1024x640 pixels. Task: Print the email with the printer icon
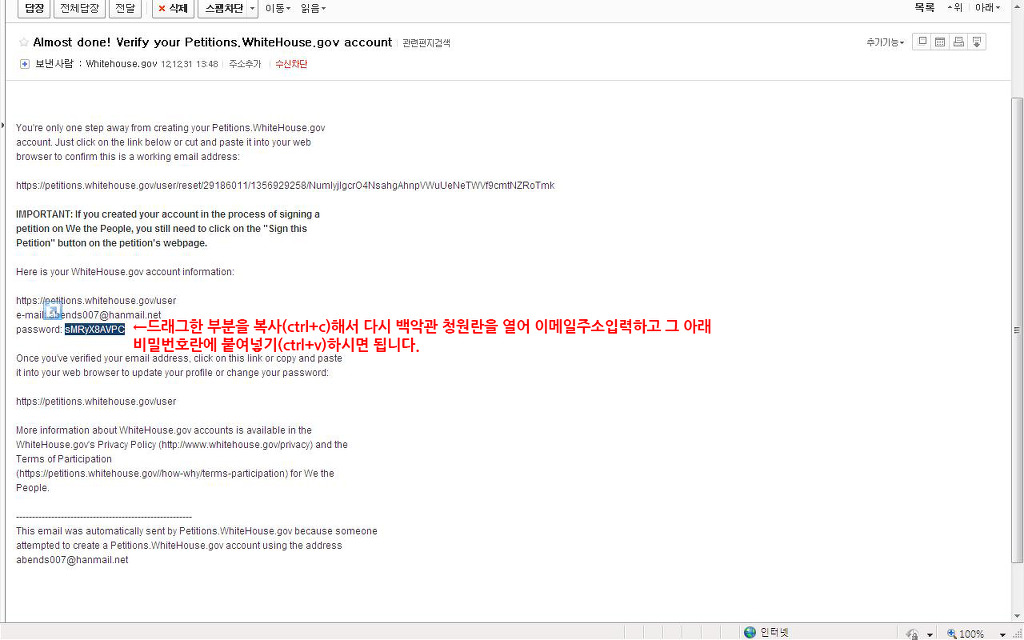coord(959,42)
